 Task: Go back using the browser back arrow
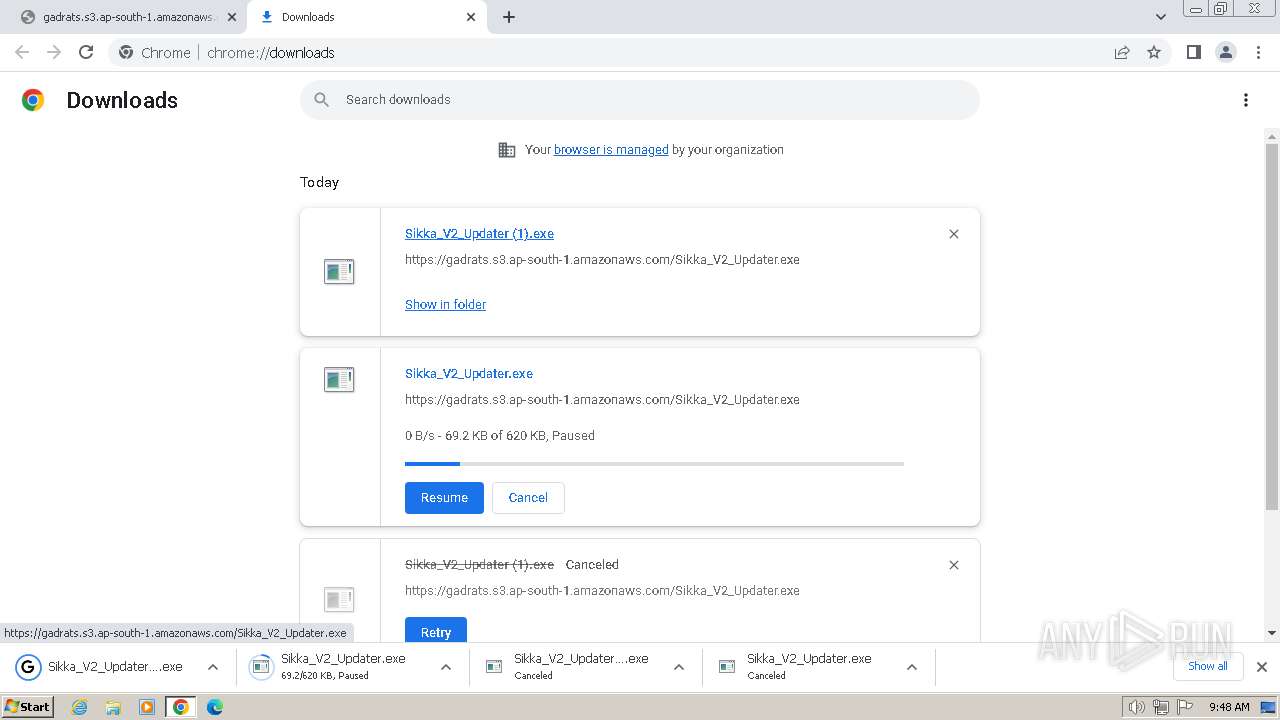[x=22, y=53]
